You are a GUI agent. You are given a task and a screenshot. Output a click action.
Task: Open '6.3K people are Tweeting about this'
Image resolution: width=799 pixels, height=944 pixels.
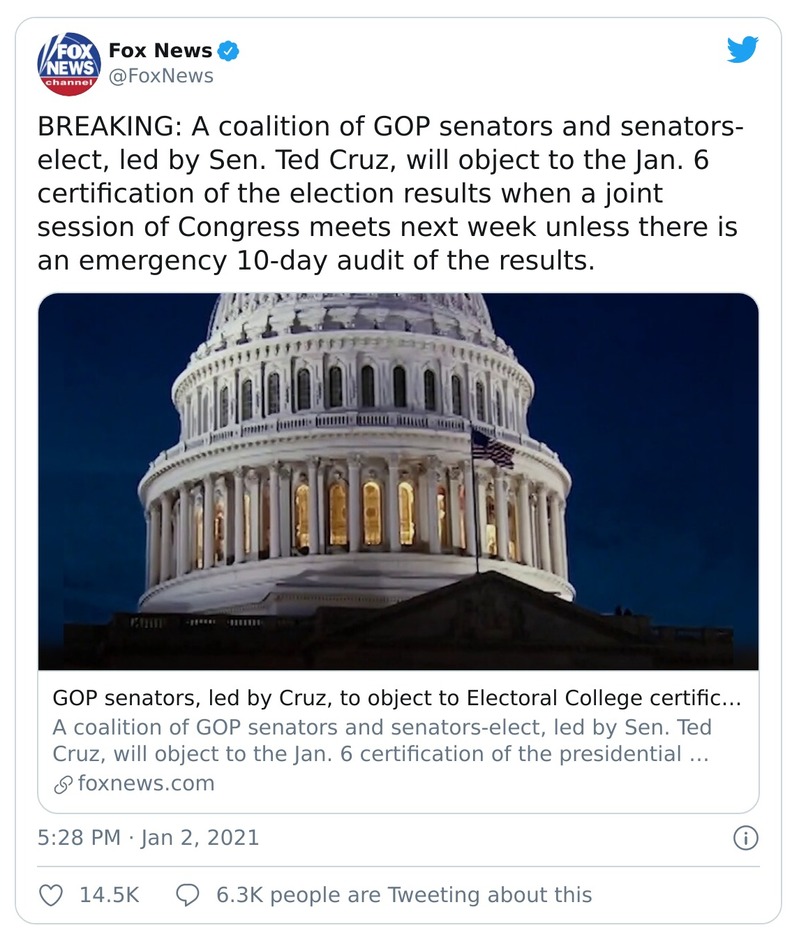[x=403, y=894]
